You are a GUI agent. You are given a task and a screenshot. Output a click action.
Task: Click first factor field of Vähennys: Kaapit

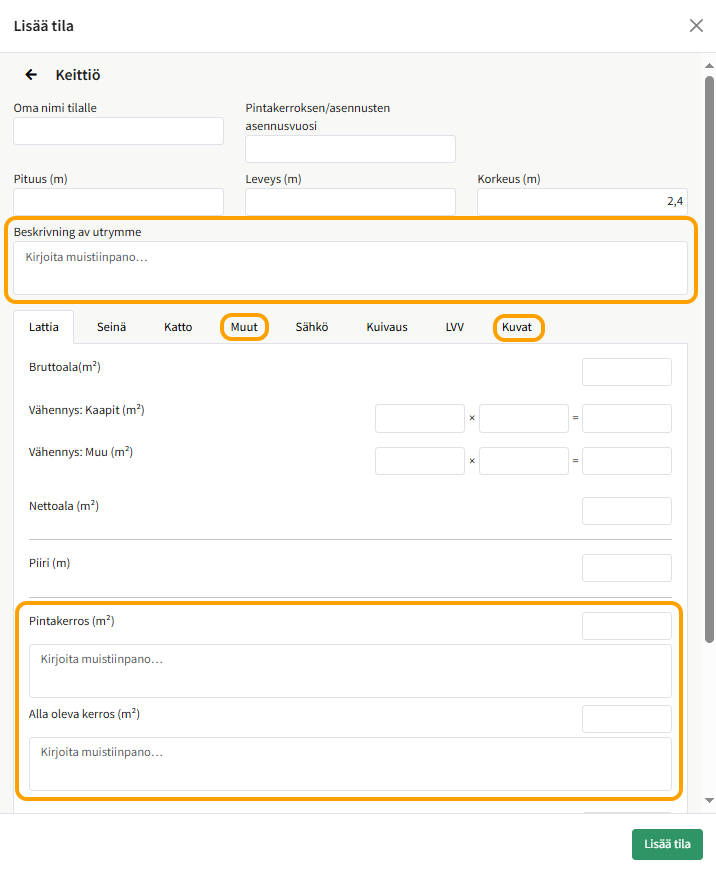point(420,418)
